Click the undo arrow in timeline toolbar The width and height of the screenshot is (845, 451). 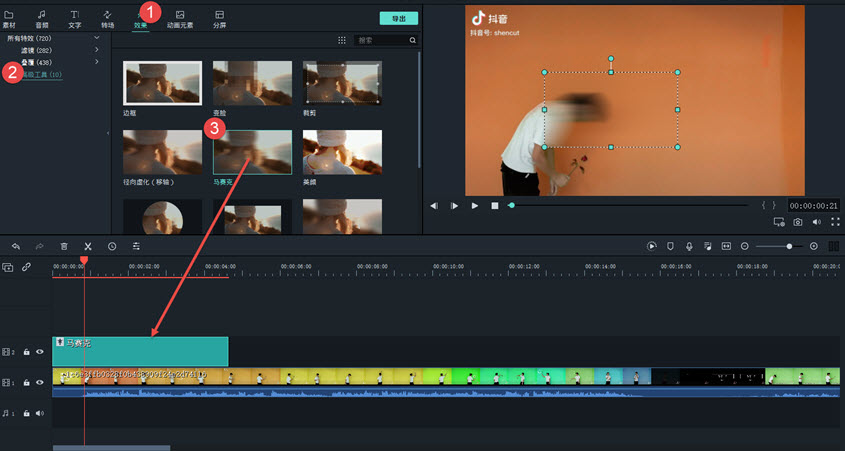(16, 246)
